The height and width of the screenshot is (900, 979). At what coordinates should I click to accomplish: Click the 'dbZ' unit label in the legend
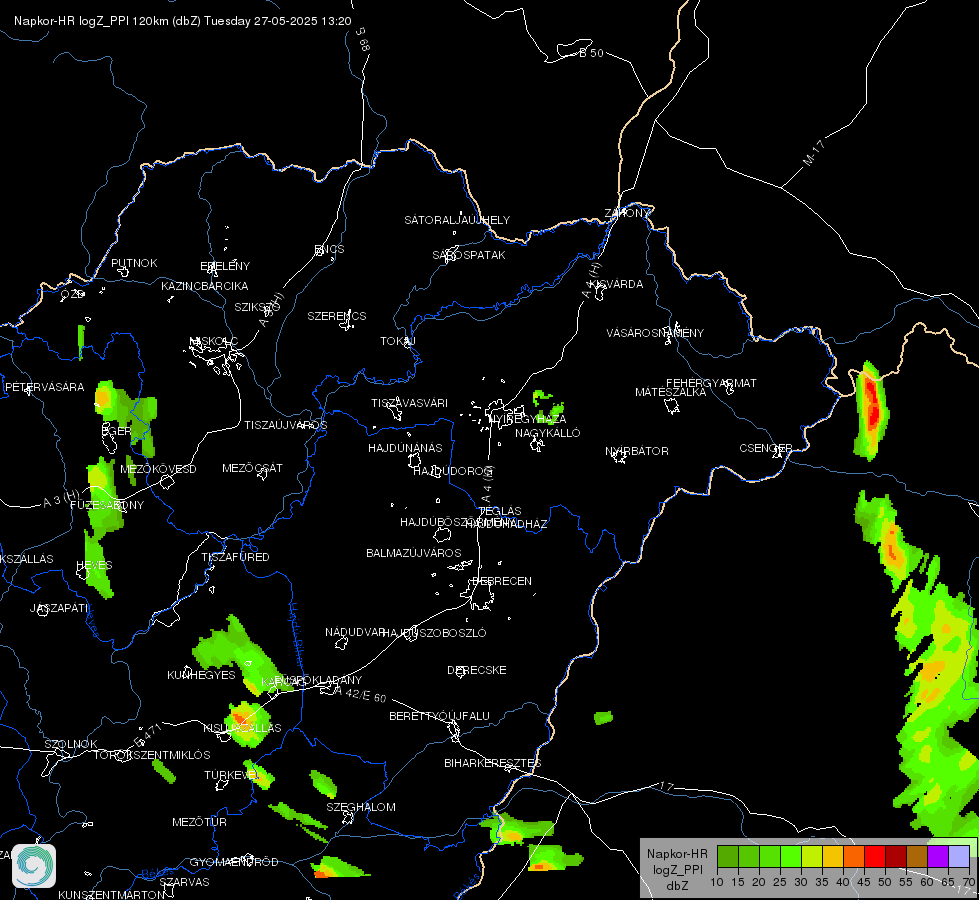677,886
